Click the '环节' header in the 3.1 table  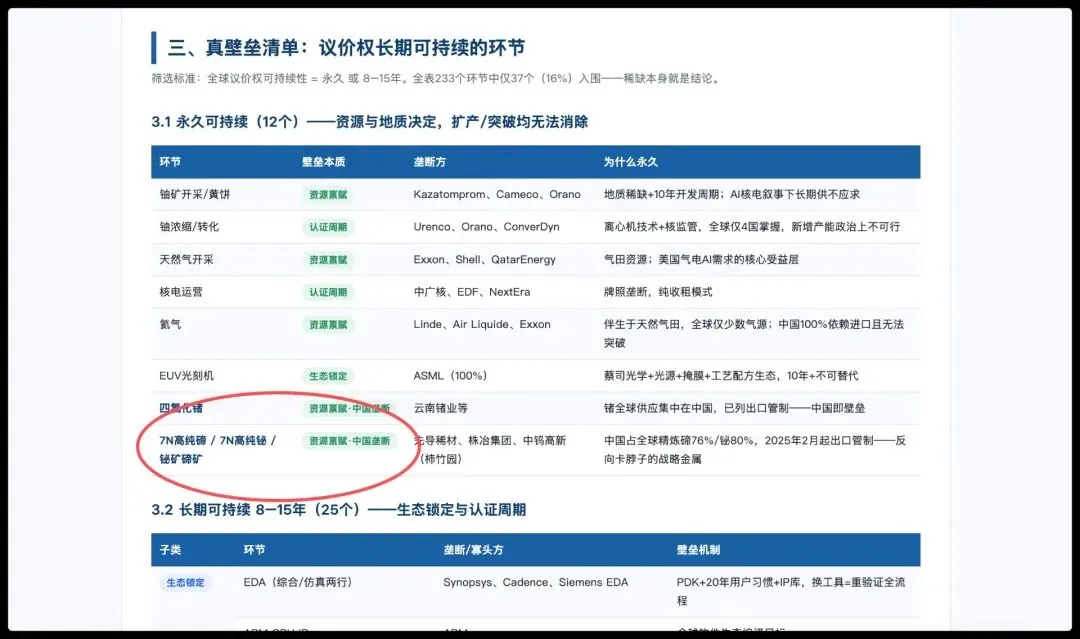[169, 162]
